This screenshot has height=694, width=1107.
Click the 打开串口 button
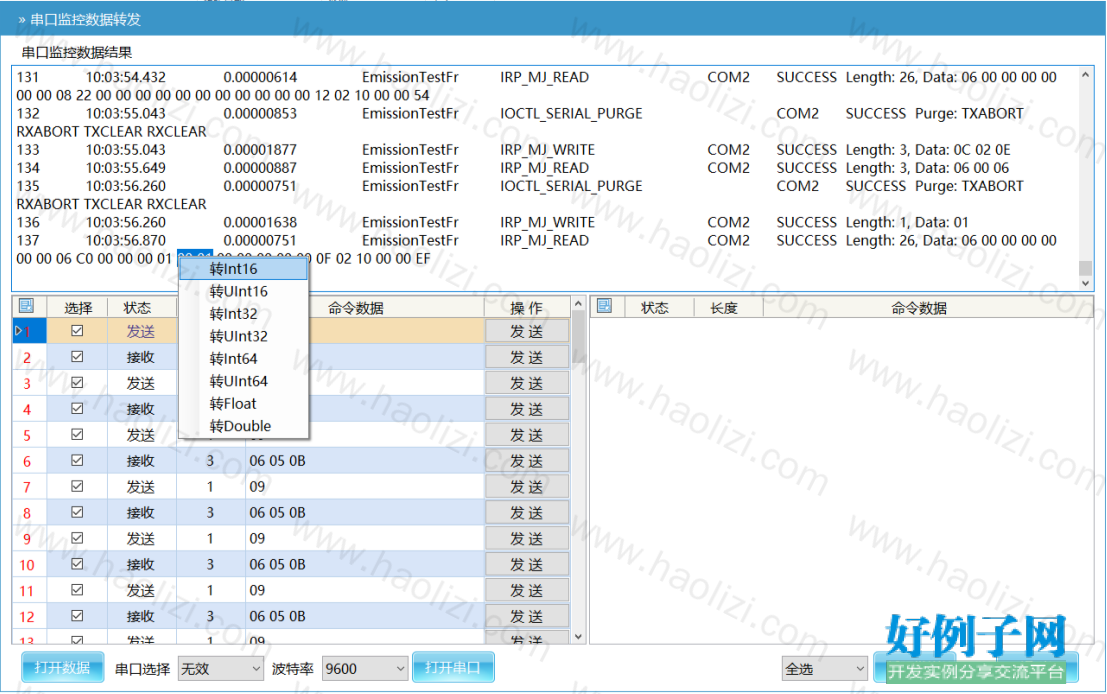(453, 667)
